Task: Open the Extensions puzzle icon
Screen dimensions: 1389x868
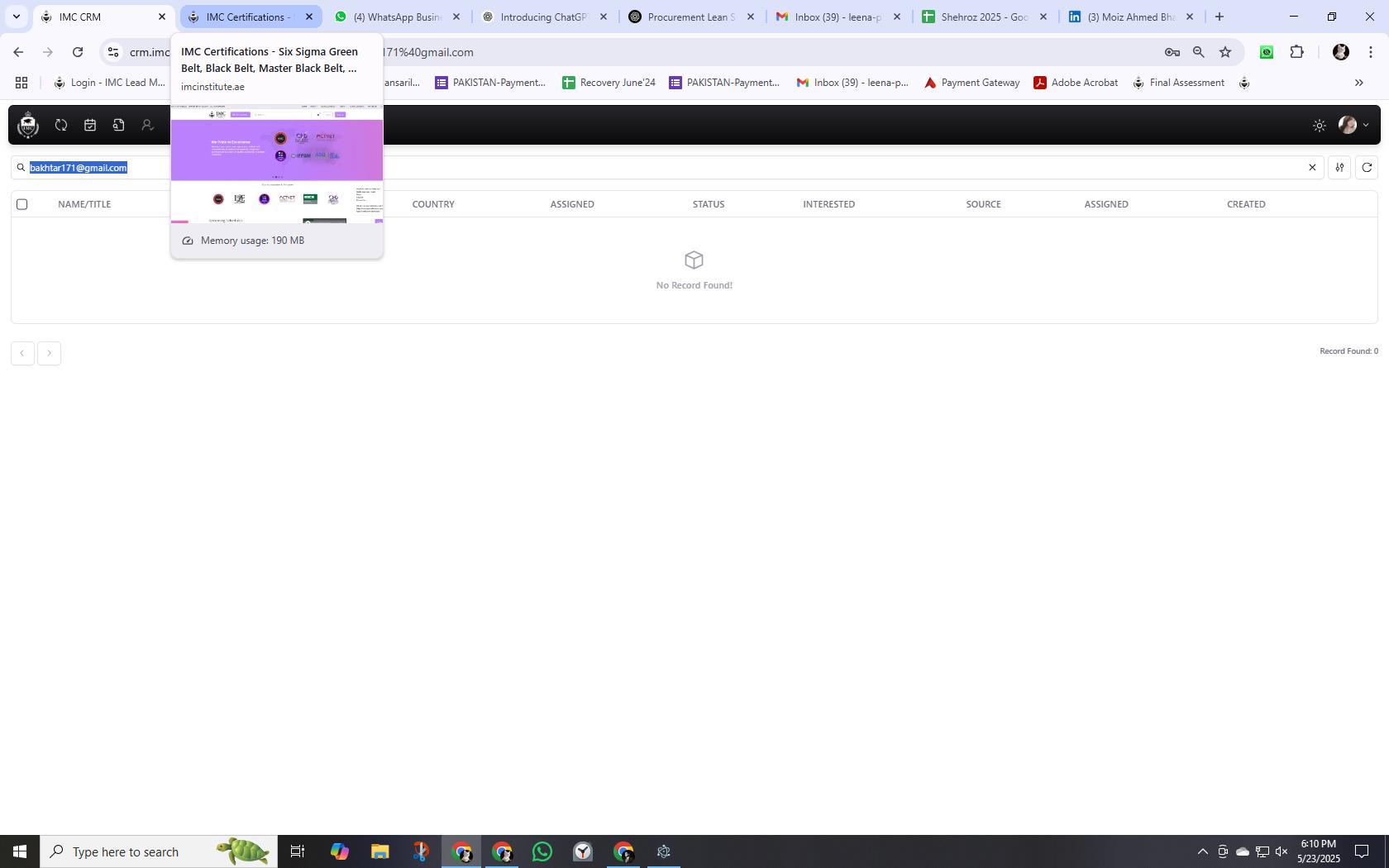Action: [1297, 52]
